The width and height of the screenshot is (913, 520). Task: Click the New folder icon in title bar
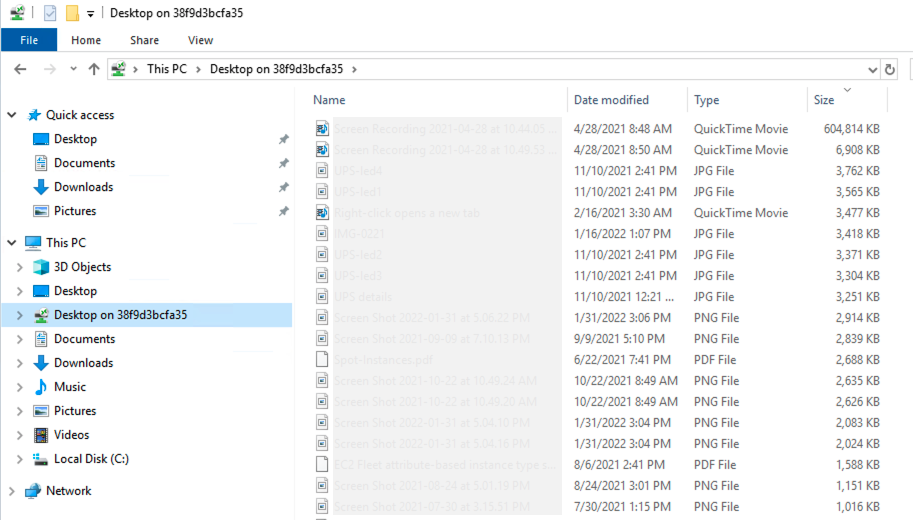click(72, 13)
